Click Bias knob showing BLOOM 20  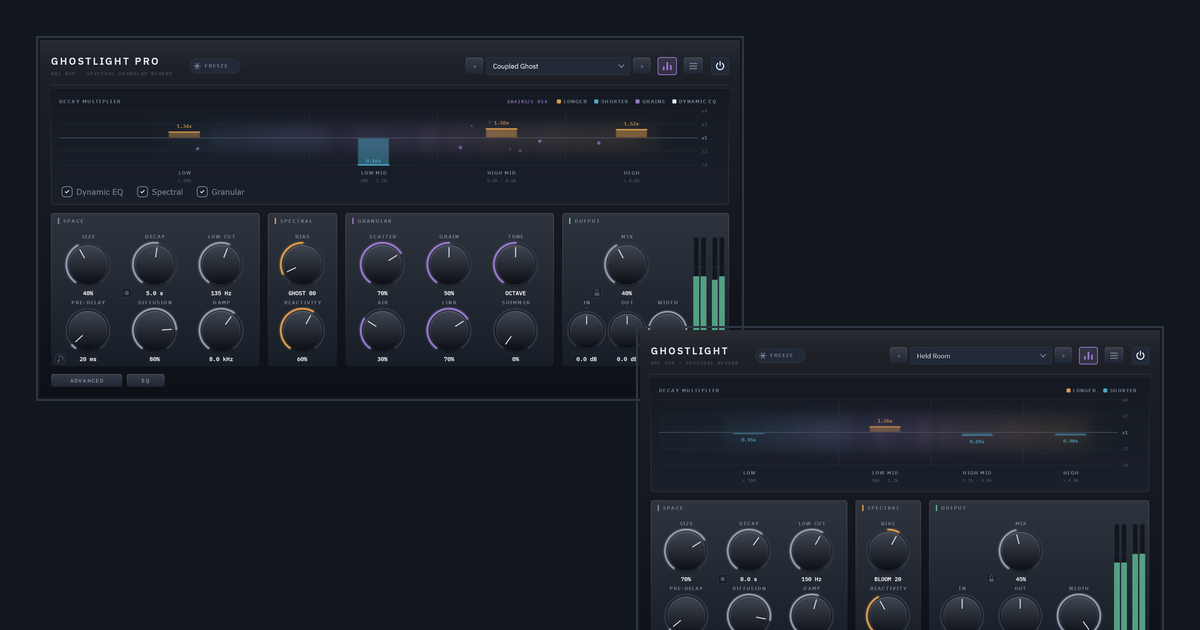pos(888,551)
